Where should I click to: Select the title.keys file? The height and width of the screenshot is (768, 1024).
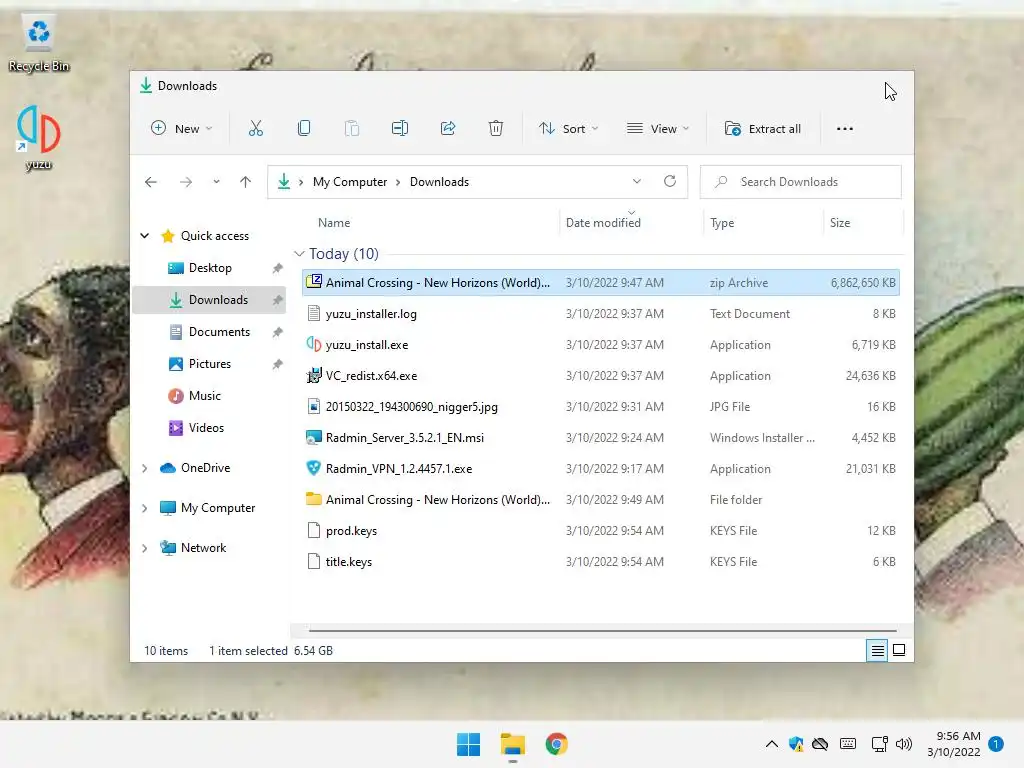601,562
